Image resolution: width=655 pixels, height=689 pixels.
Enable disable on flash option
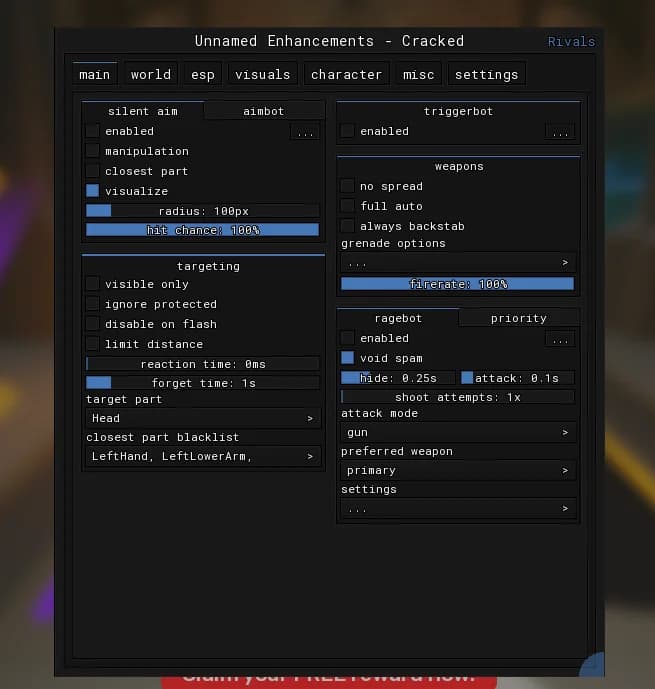click(93, 324)
